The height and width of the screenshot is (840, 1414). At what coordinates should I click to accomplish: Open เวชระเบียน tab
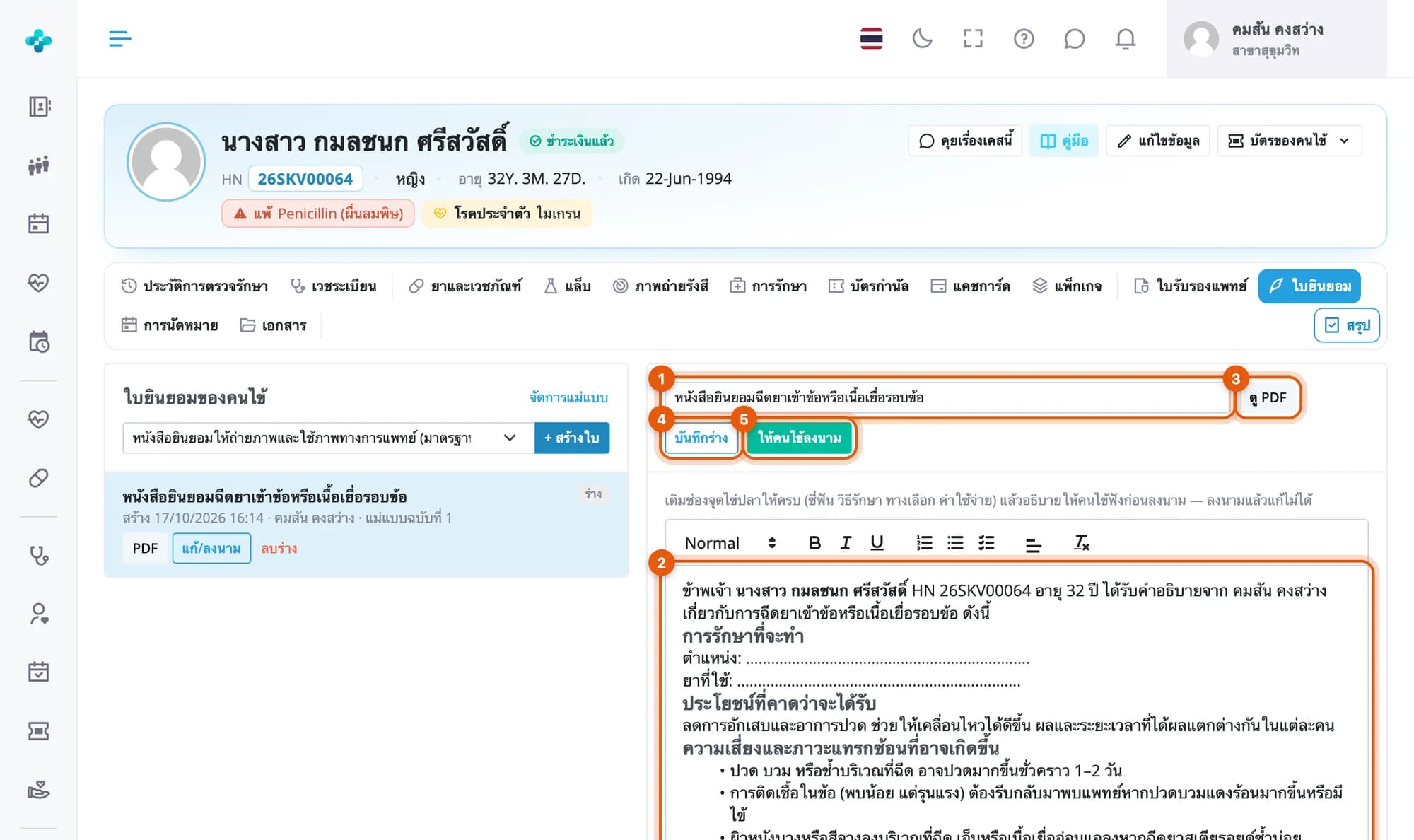(x=334, y=286)
